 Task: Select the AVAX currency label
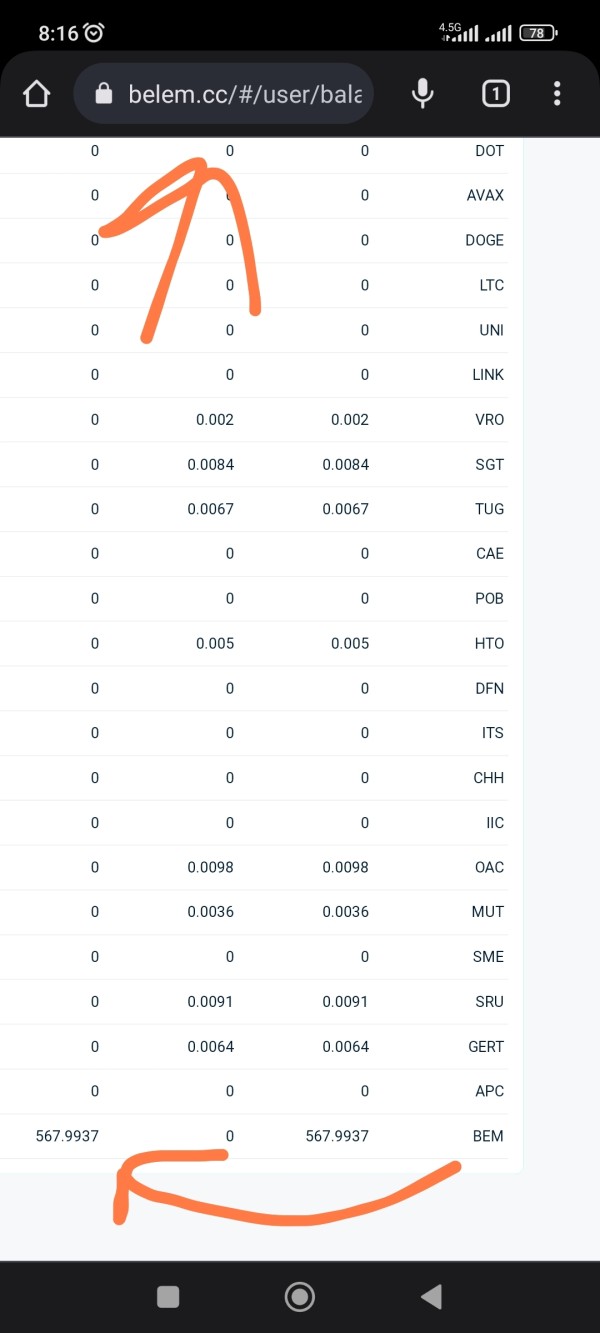coord(485,195)
